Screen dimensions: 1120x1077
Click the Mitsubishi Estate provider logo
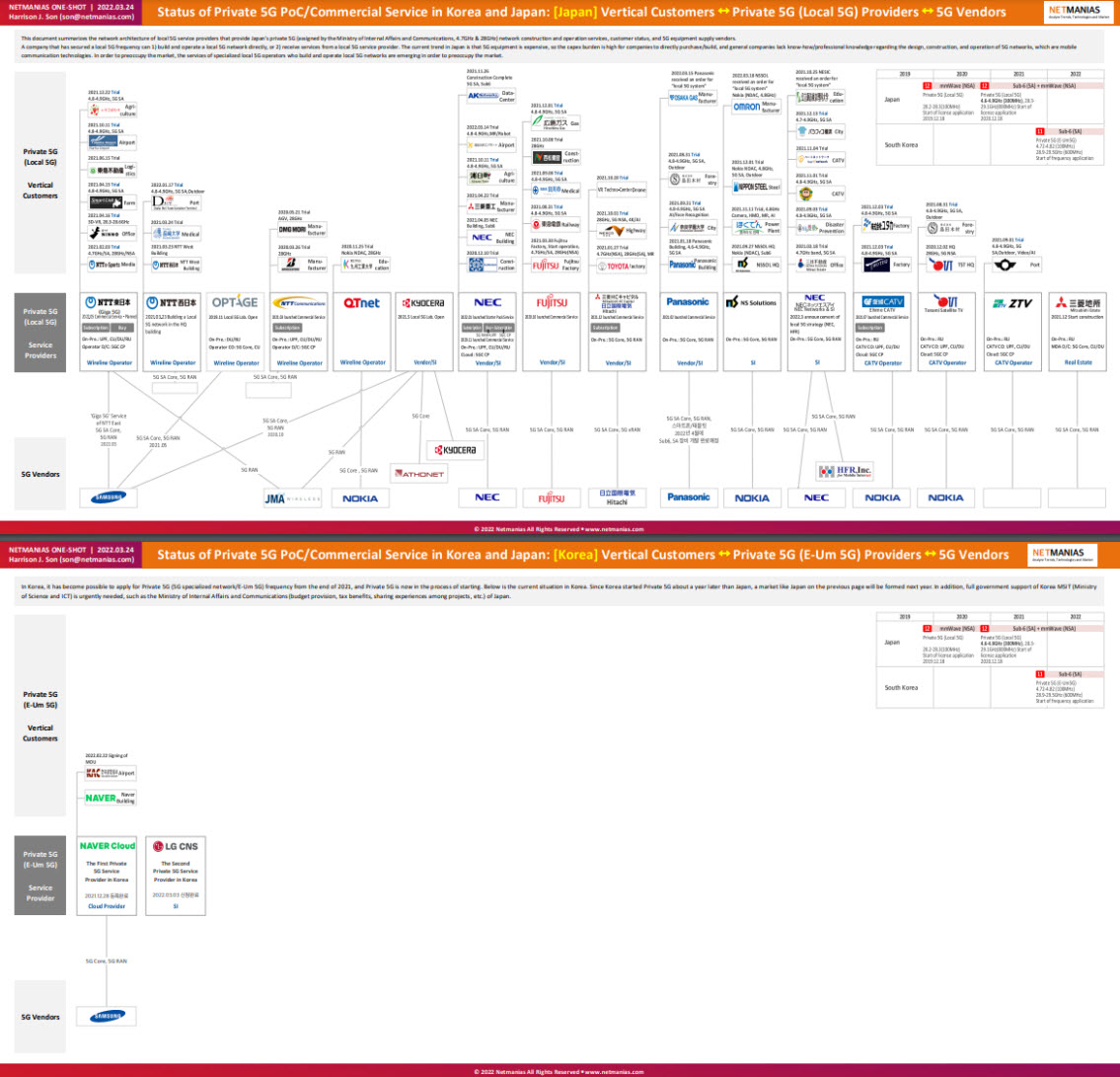click(1078, 303)
